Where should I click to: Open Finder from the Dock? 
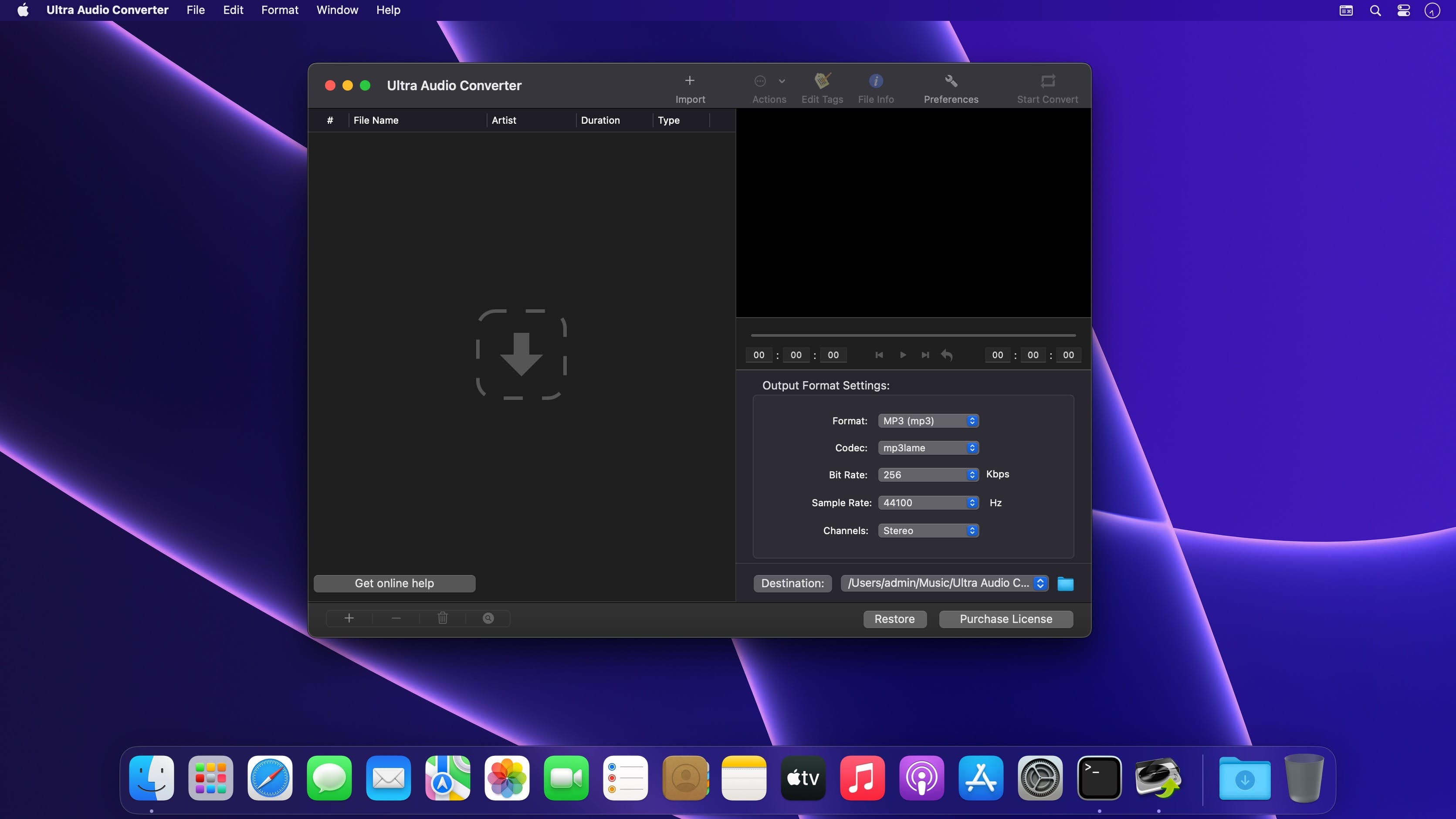point(152,778)
